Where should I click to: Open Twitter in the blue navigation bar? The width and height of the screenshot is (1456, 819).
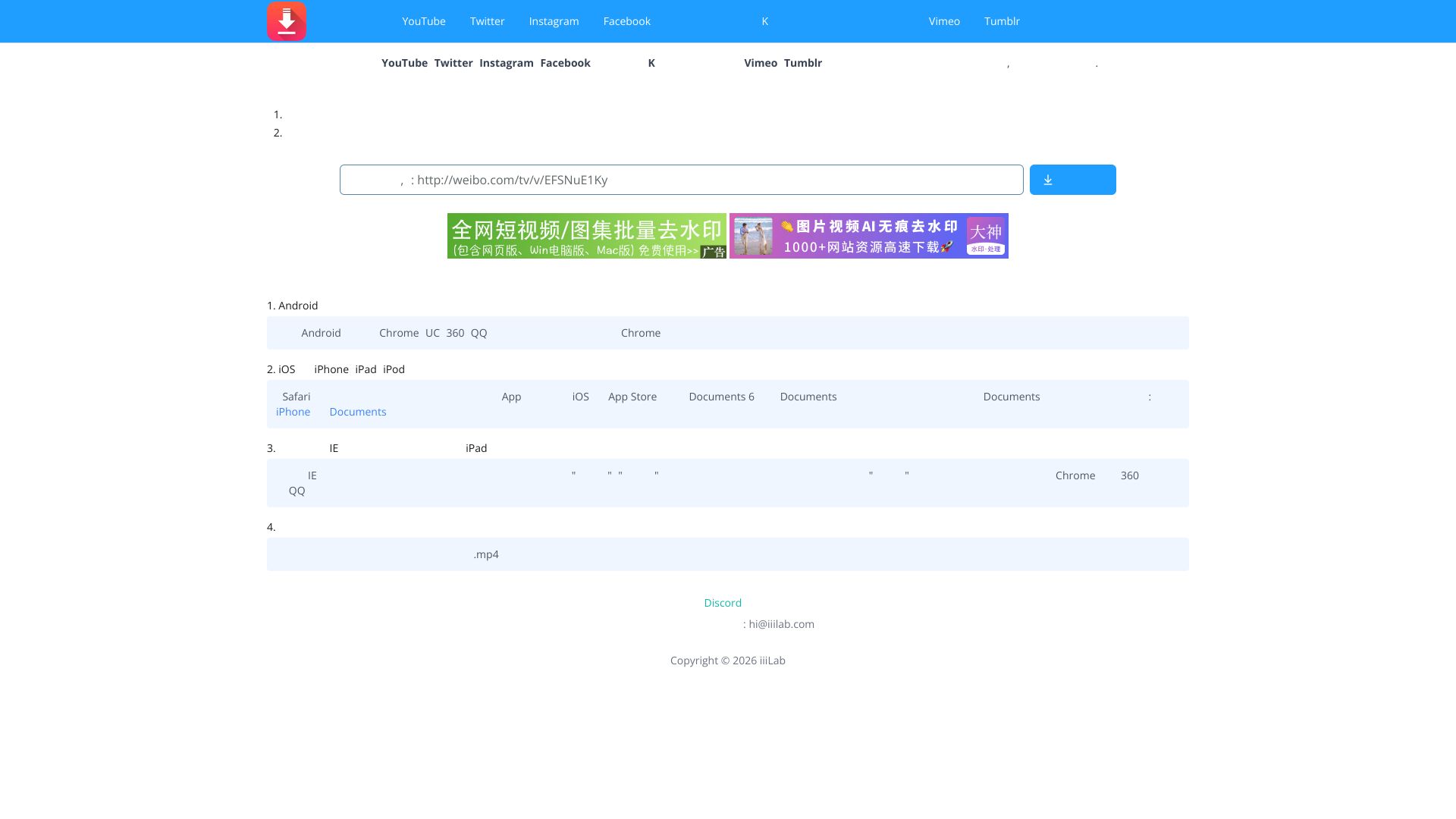point(488,21)
